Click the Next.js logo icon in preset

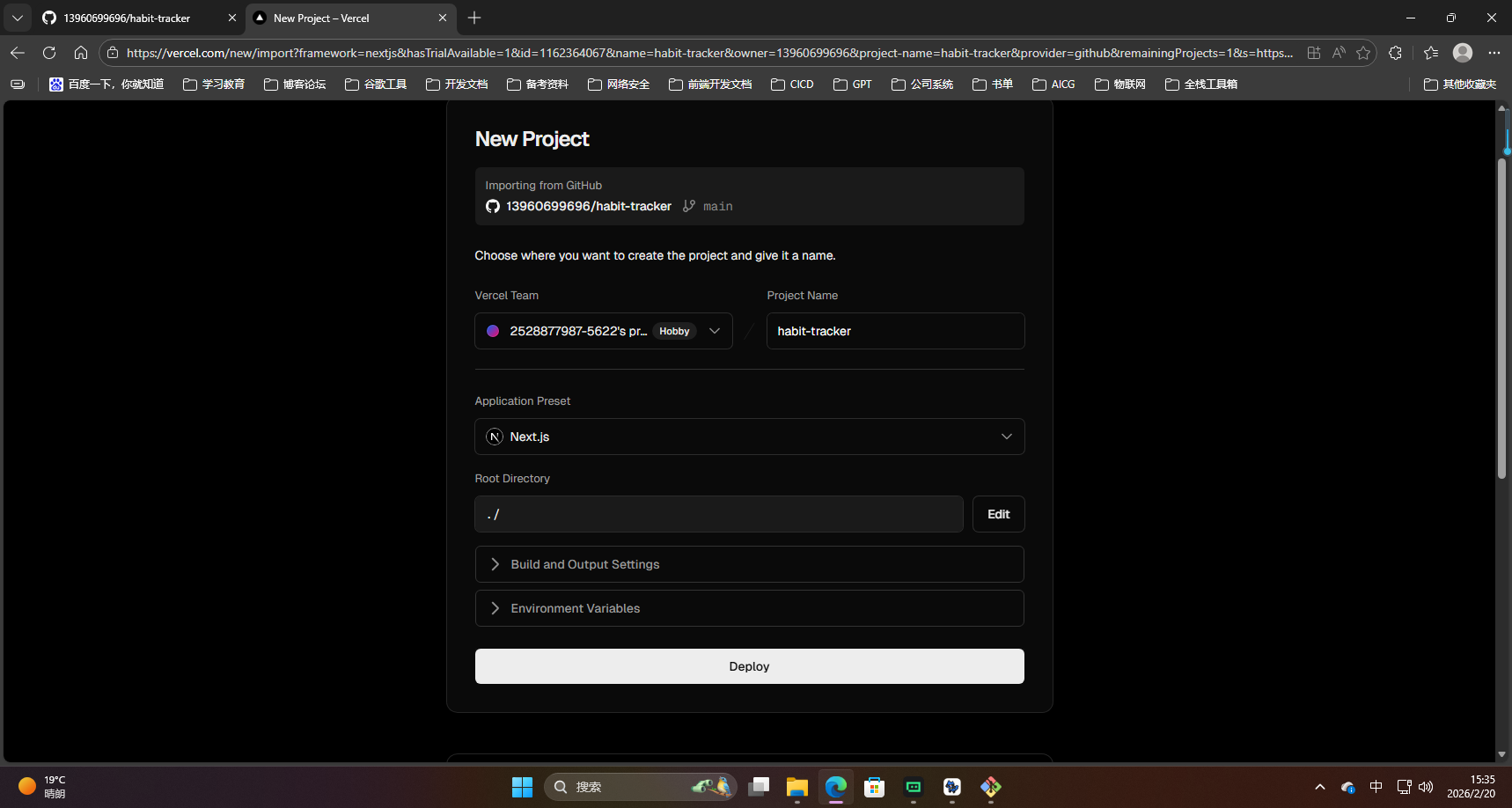[x=495, y=437]
